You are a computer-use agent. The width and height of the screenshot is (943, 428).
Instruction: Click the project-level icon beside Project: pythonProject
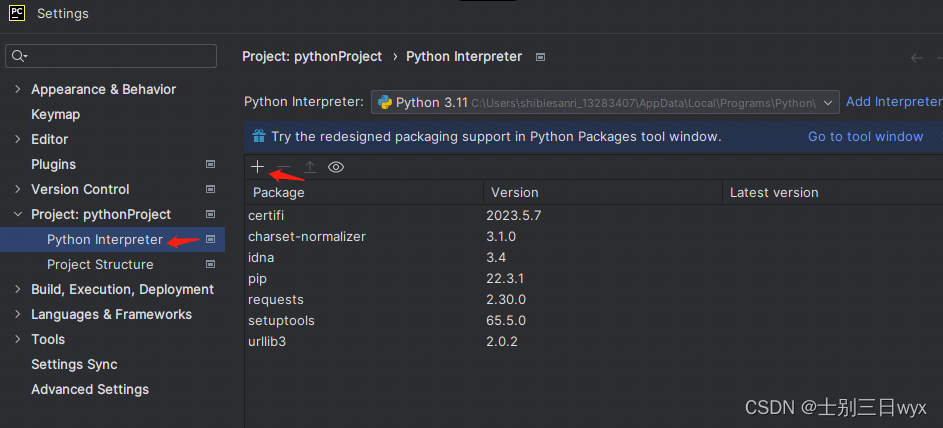[210, 214]
